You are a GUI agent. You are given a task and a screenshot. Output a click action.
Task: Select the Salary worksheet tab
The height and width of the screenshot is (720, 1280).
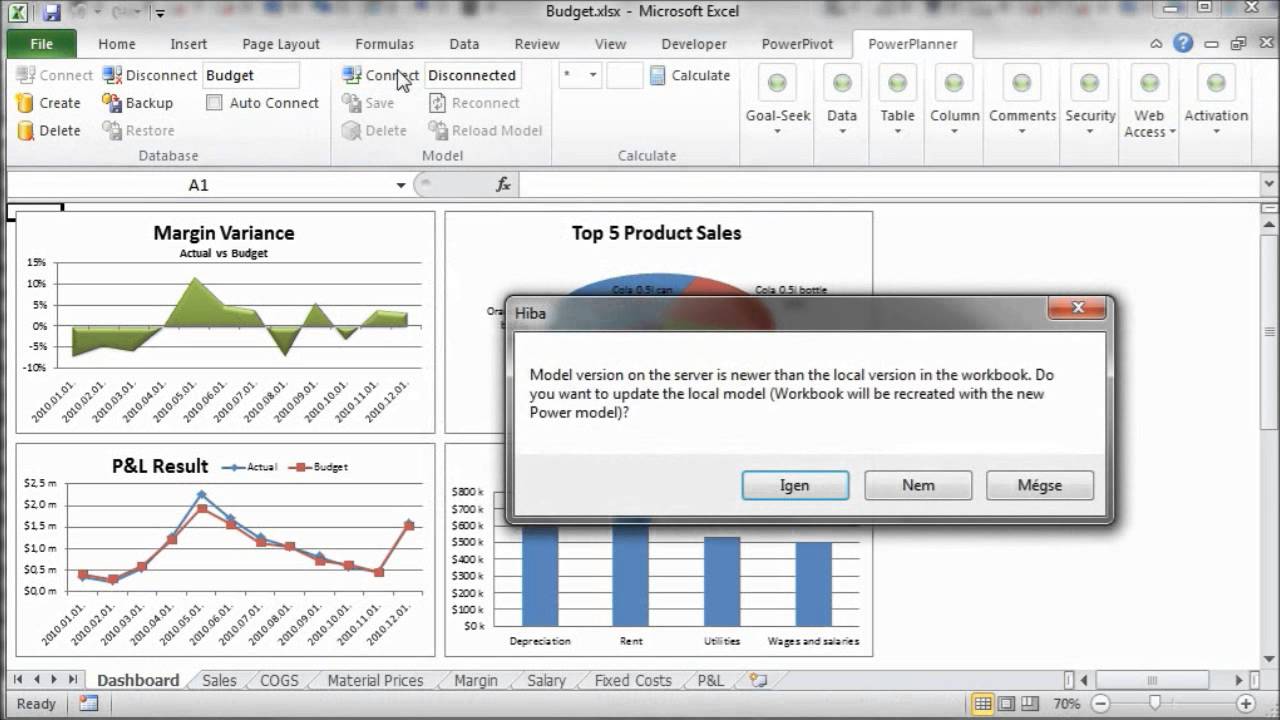[x=546, y=680]
